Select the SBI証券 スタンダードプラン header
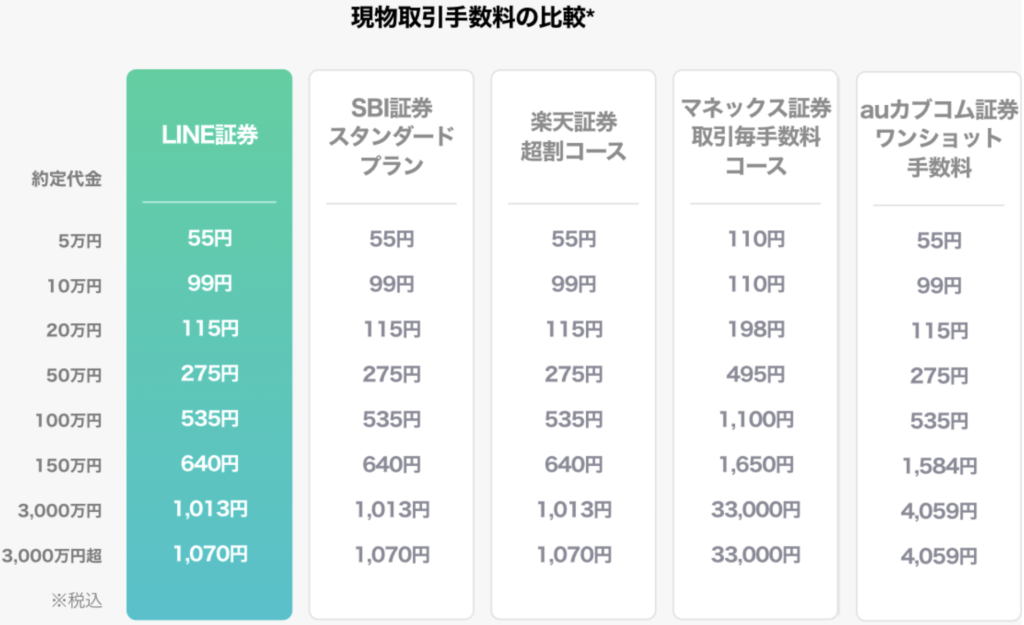This screenshot has height=625, width=1024. click(391, 136)
